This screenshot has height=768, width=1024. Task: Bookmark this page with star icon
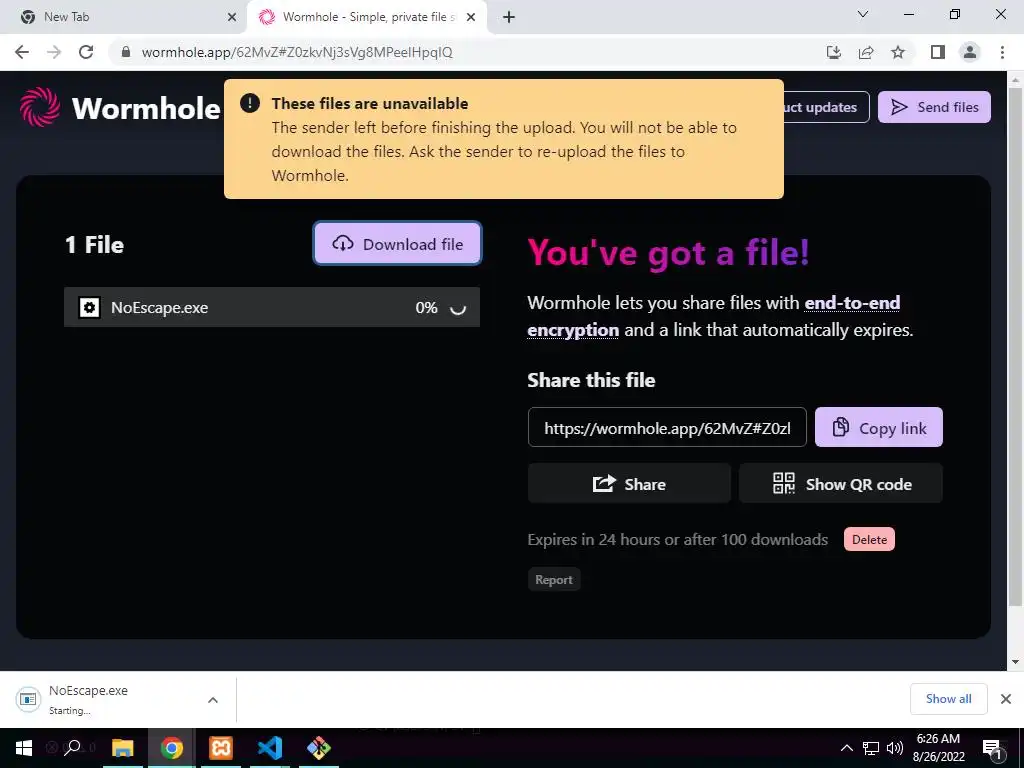coord(898,52)
